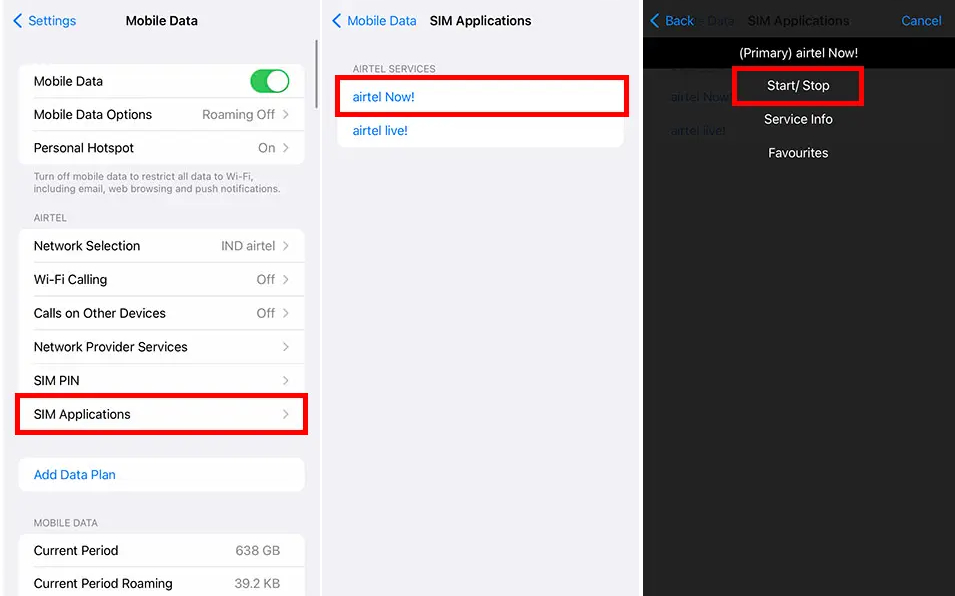Screen dimensions: 955x596
Task: Open Wi-Fi Calling settings
Action: (161, 279)
